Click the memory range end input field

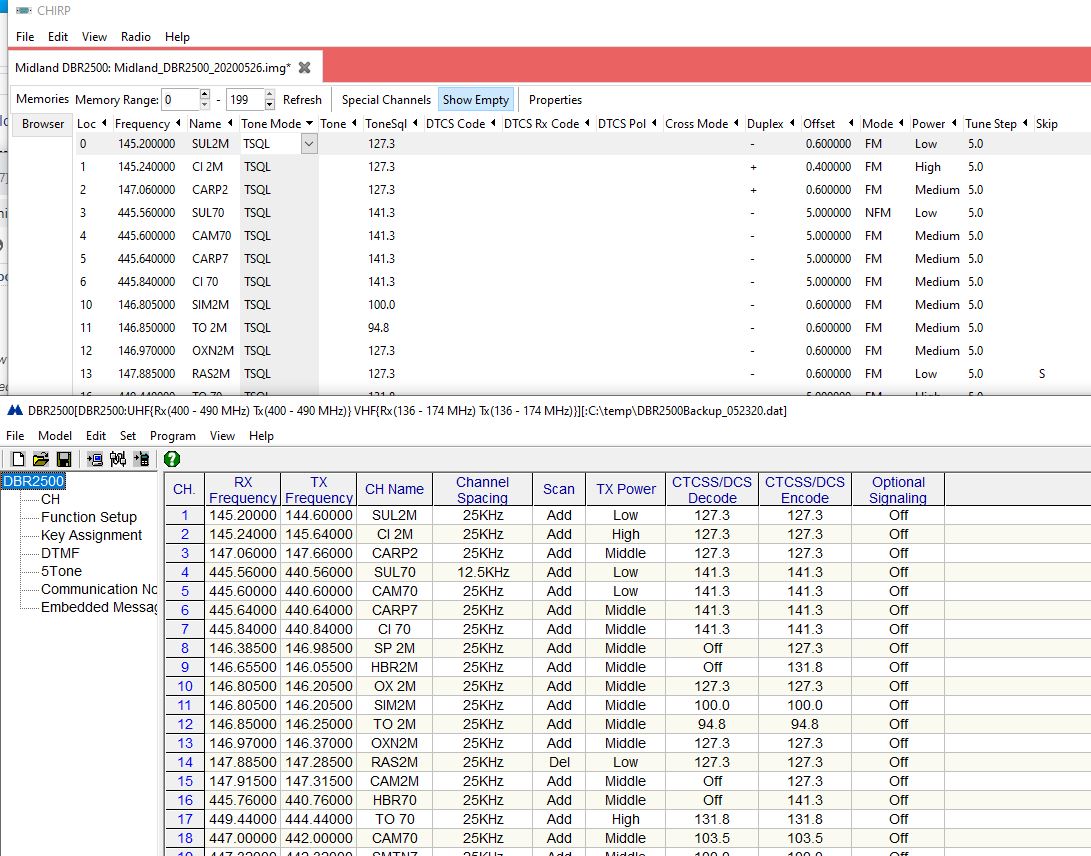[x=246, y=100]
